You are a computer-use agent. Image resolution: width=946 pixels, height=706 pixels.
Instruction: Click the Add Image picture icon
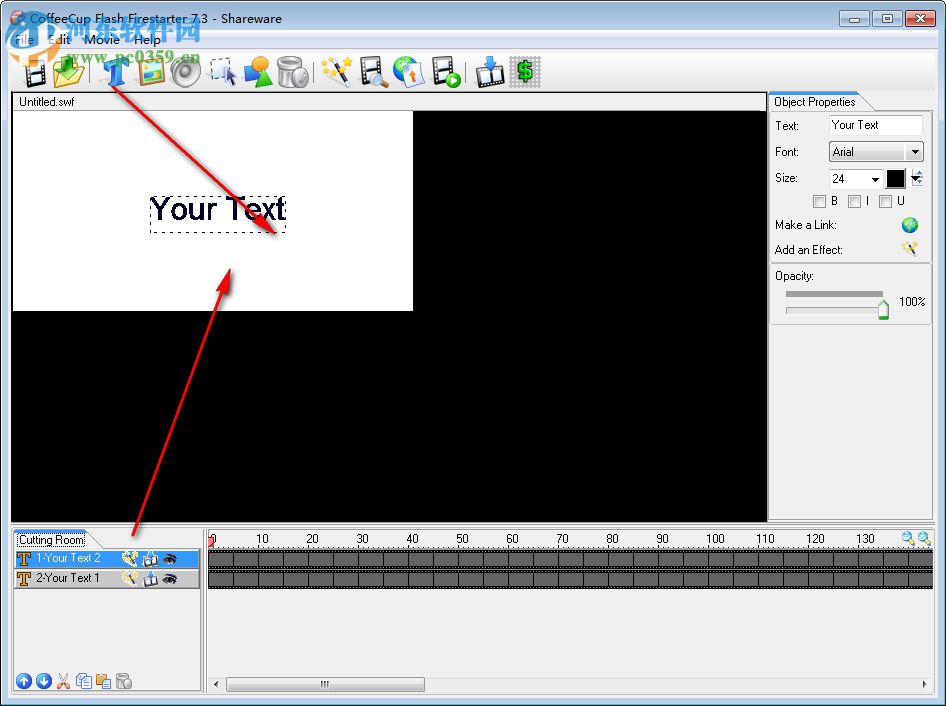pyautogui.click(x=151, y=72)
